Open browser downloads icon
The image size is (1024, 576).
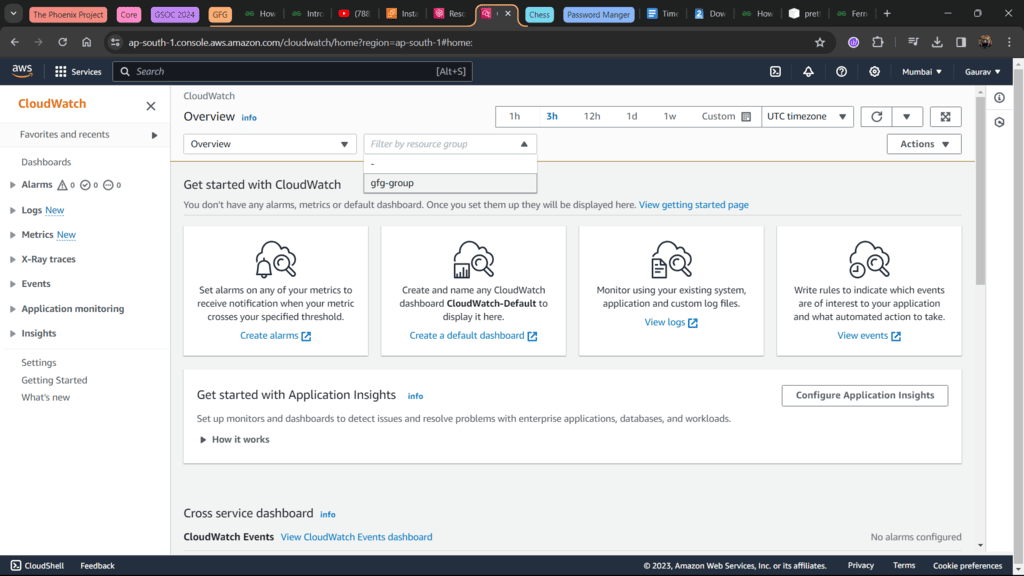click(x=936, y=42)
